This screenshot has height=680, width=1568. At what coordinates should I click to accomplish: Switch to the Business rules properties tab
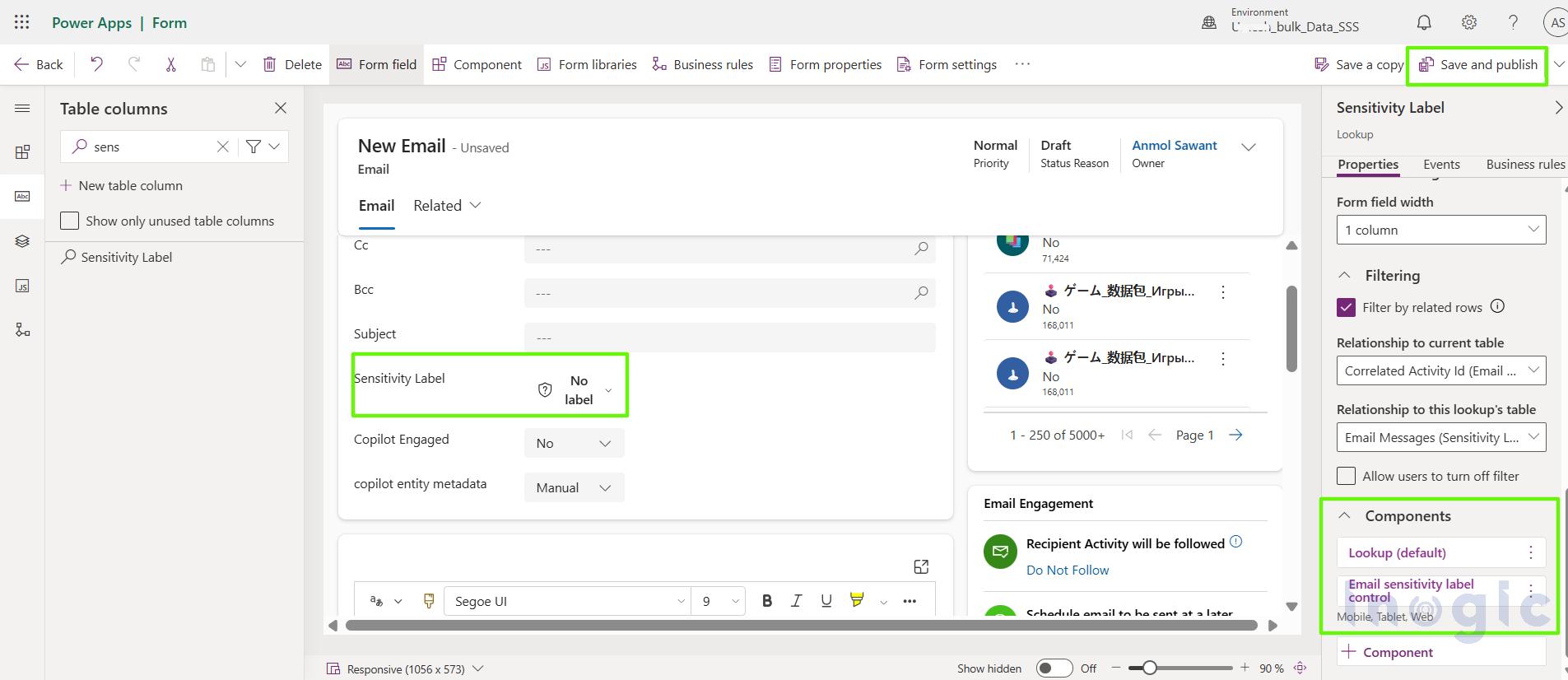click(1525, 164)
